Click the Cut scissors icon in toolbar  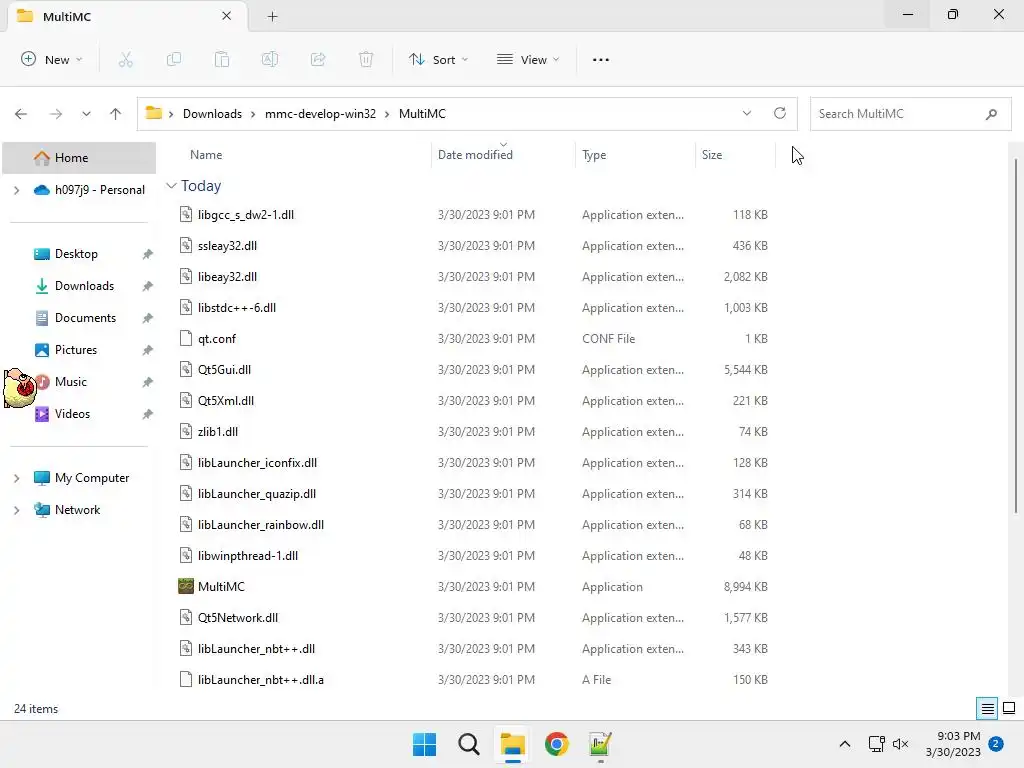click(125, 59)
